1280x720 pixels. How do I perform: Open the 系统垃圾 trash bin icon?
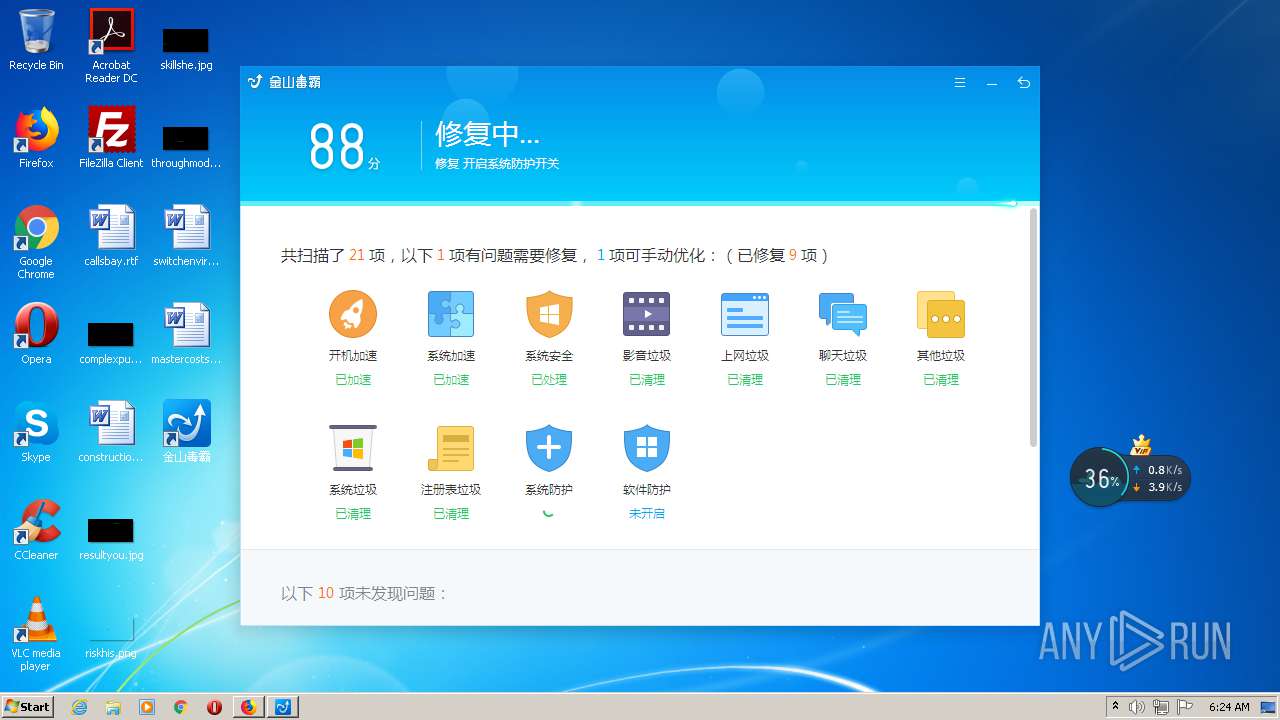pos(353,448)
